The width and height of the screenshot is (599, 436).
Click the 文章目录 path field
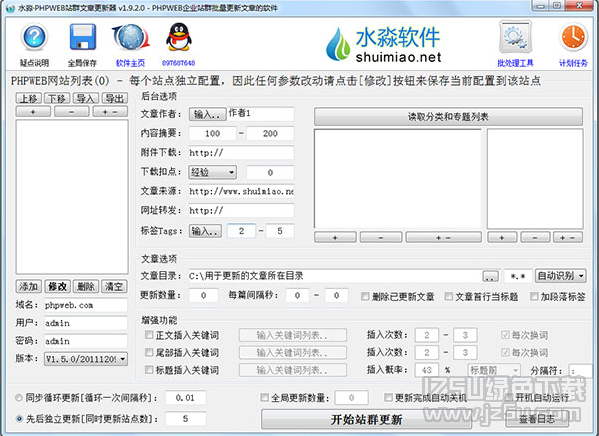click(x=335, y=276)
